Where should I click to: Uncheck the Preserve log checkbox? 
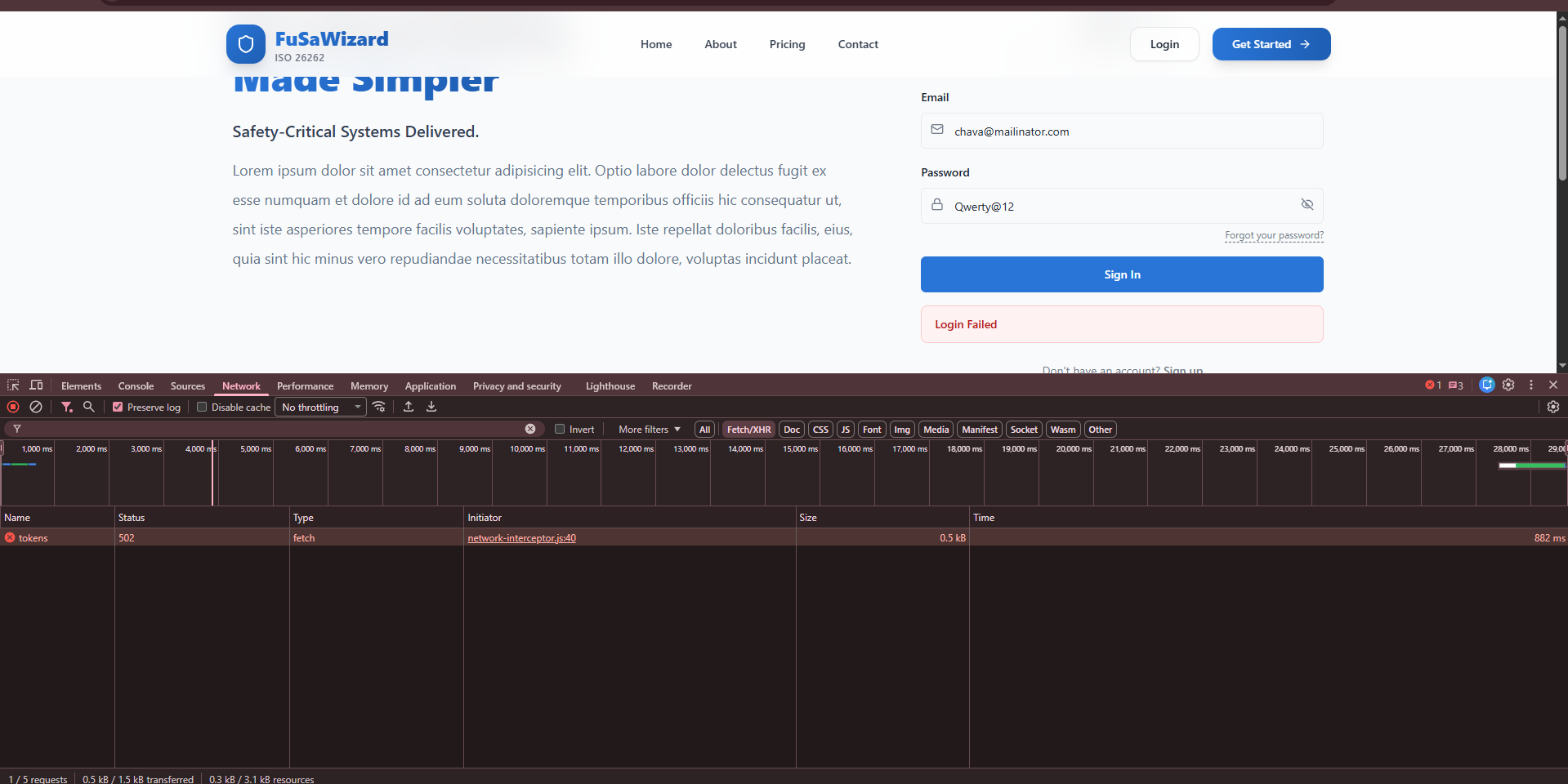tap(118, 407)
